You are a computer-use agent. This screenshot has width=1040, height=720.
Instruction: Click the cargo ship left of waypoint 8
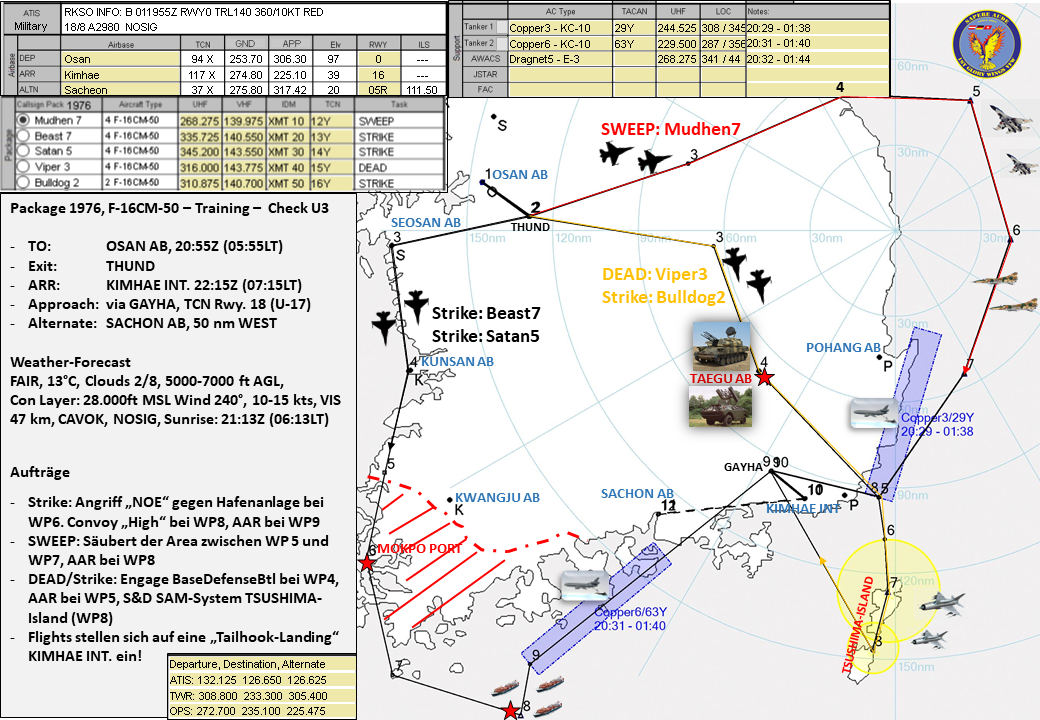tap(505, 688)
